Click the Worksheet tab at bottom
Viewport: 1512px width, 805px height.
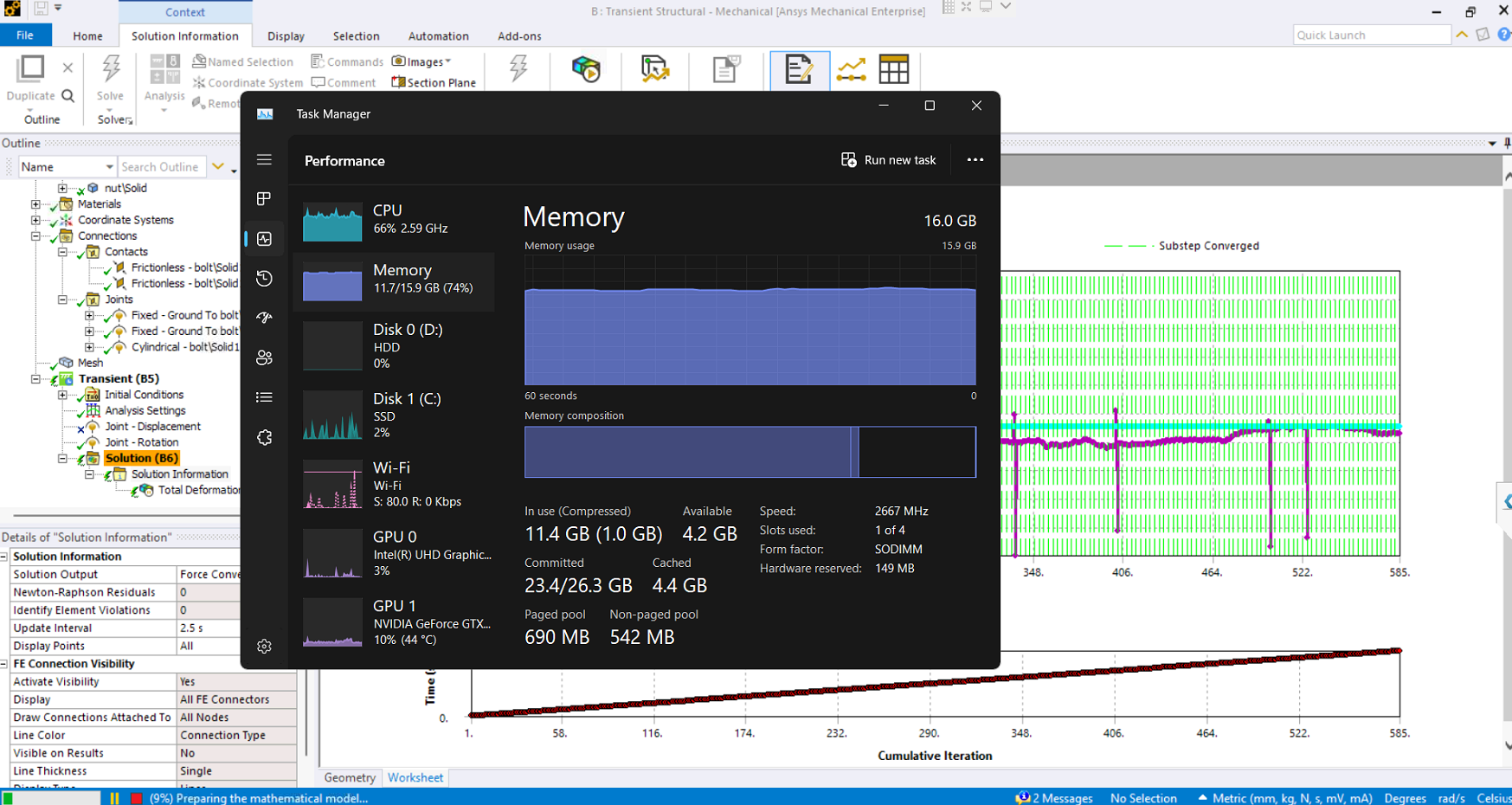415,777
